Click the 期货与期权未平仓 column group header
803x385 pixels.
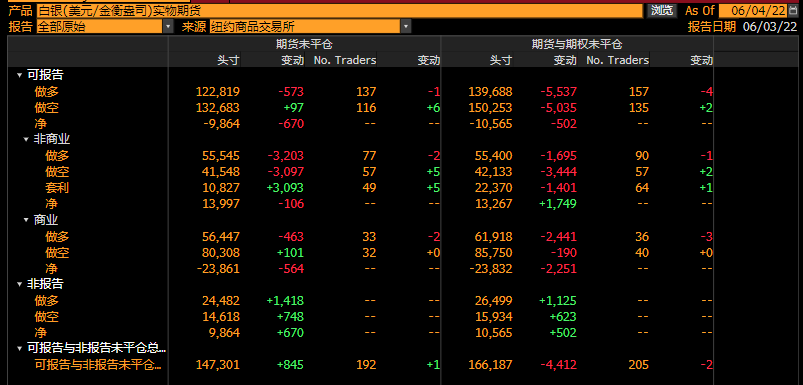[577, 45]
